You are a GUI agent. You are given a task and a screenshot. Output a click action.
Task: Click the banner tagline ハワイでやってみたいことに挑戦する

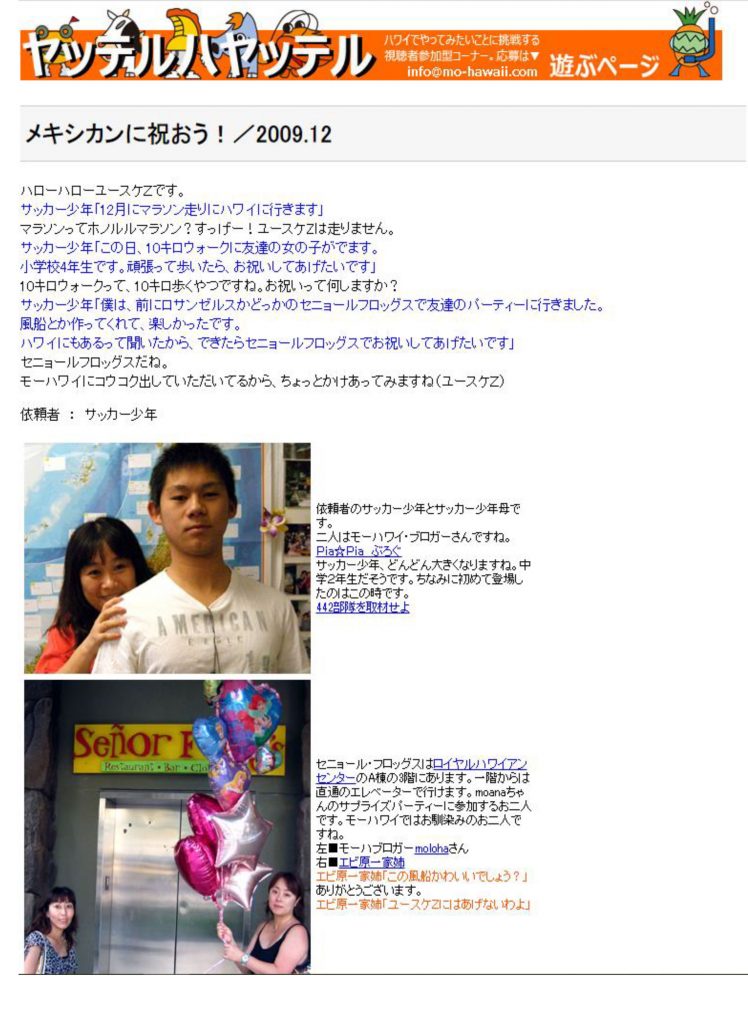tap(461, 40)
